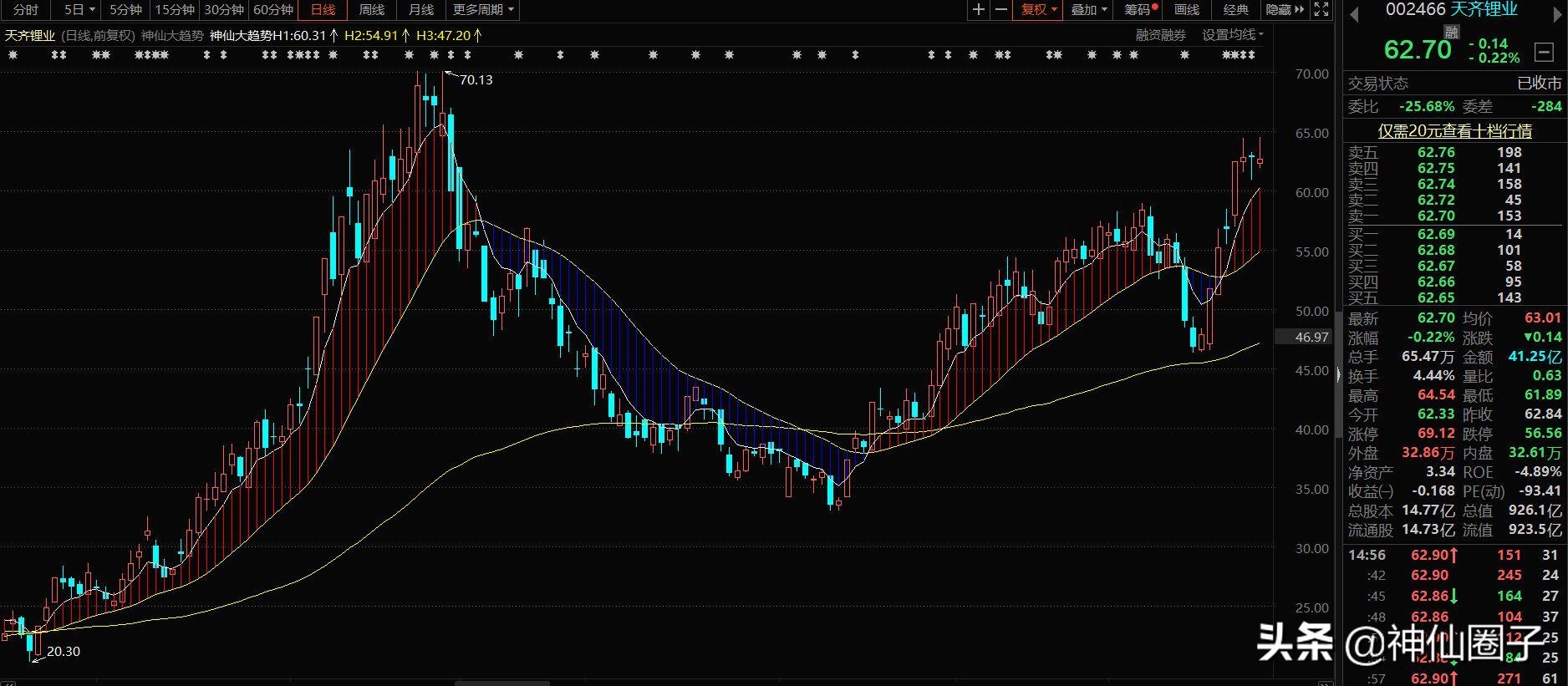Click the 70.13 high price marker
The width and height of the screenshot is (1568, 686).
[x=476, y=80]
